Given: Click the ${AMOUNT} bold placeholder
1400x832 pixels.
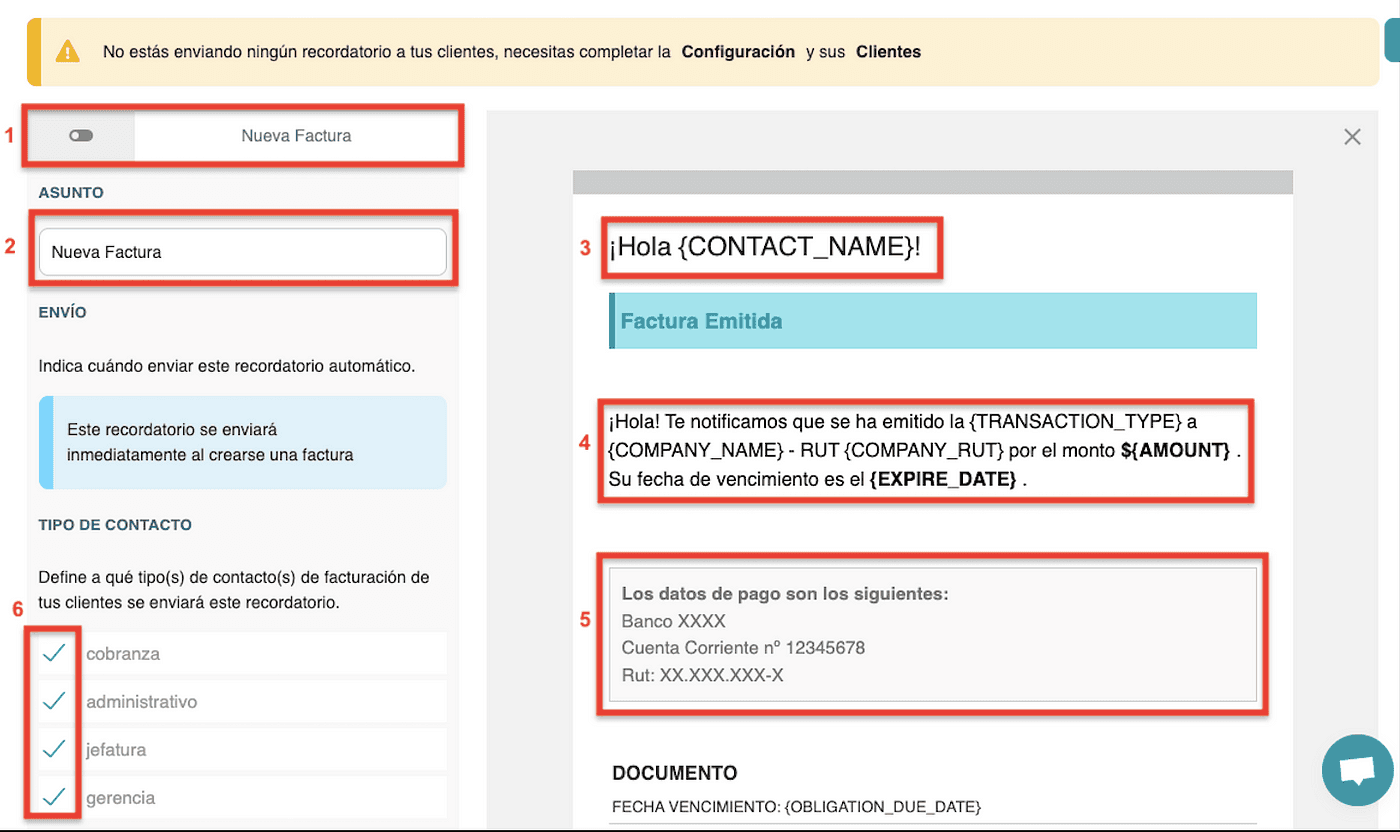Looking at the screenshot, I should click(1175, 450).
